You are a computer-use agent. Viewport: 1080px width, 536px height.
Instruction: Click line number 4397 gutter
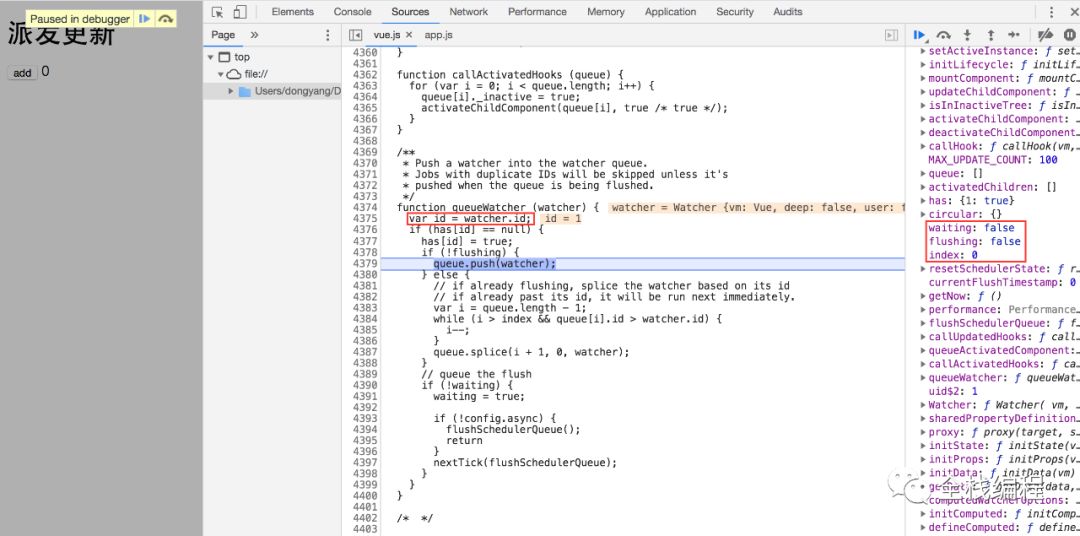point(364,462)
